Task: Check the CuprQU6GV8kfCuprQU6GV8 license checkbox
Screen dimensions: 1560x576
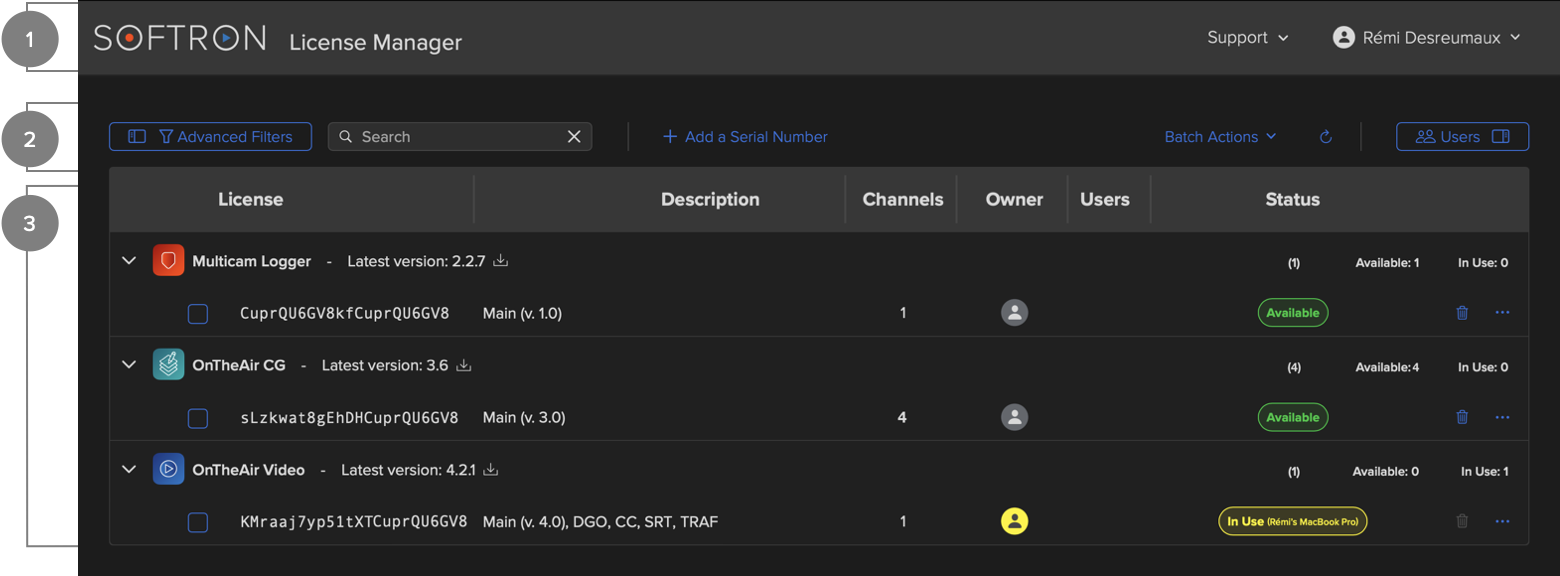Action: tap(198, 314)
